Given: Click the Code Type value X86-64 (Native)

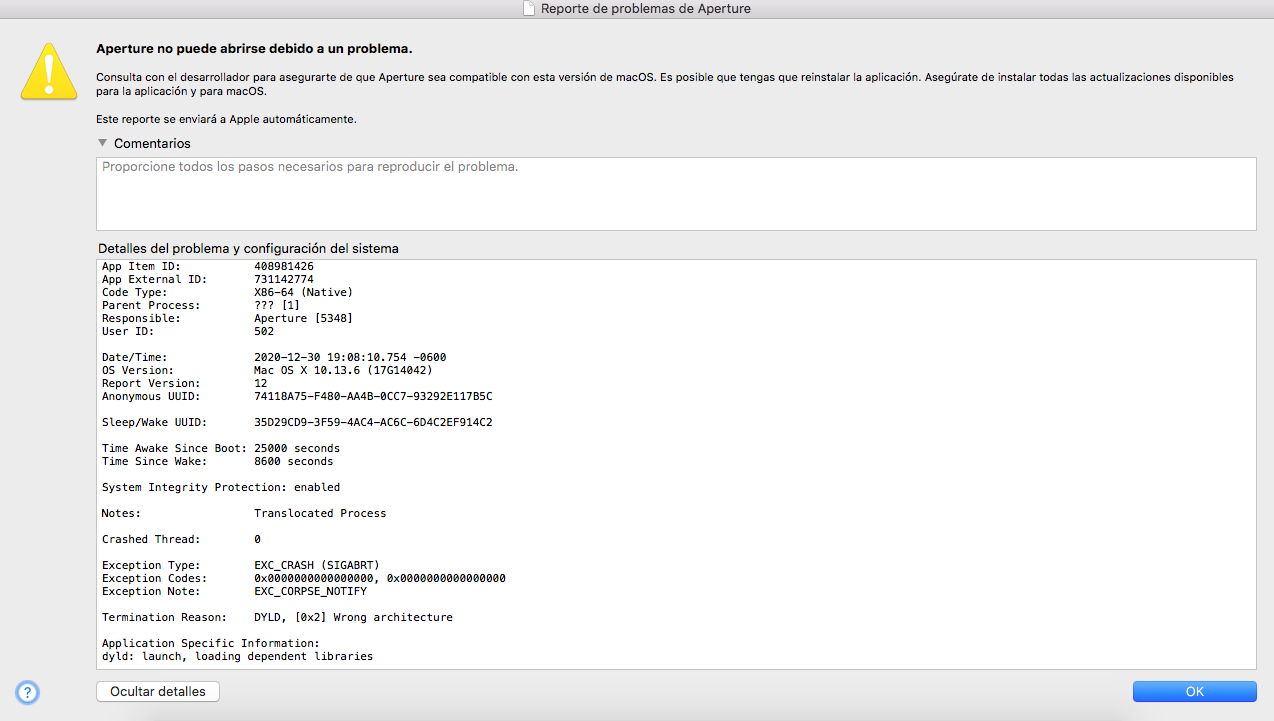Looking at the screenshot, I should pos(304,293).
